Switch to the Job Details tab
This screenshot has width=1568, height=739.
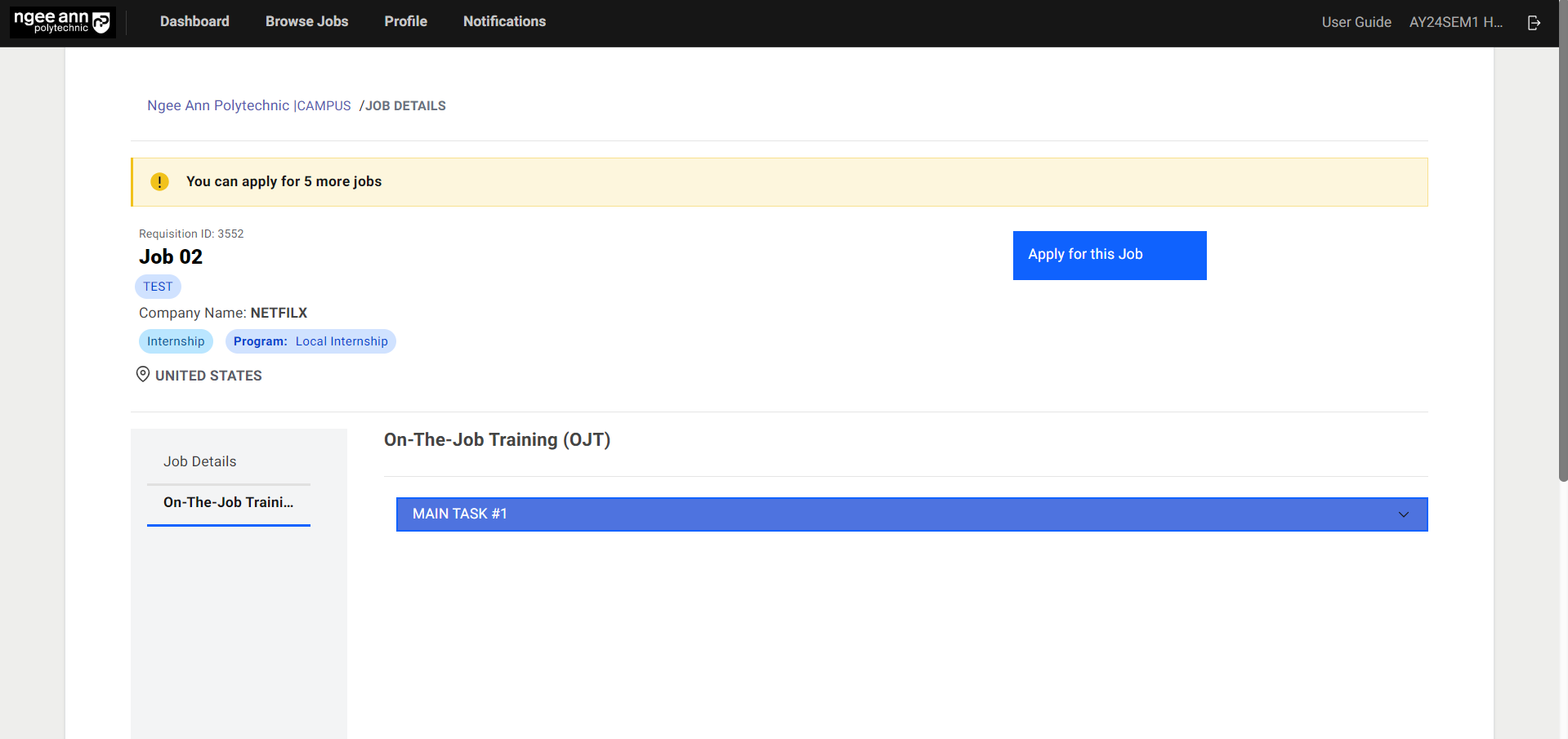coord(199,461)
